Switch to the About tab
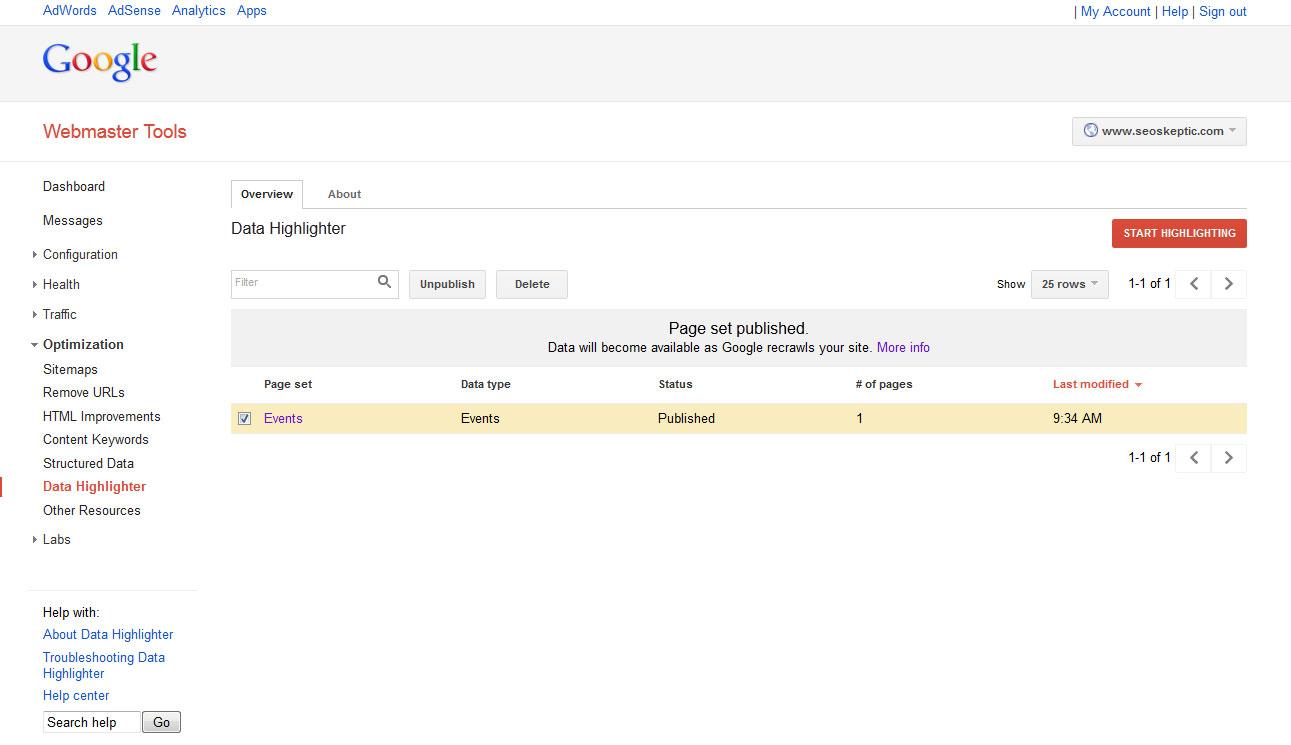Viewport: 1291px width, 745px height. point(344,194)
